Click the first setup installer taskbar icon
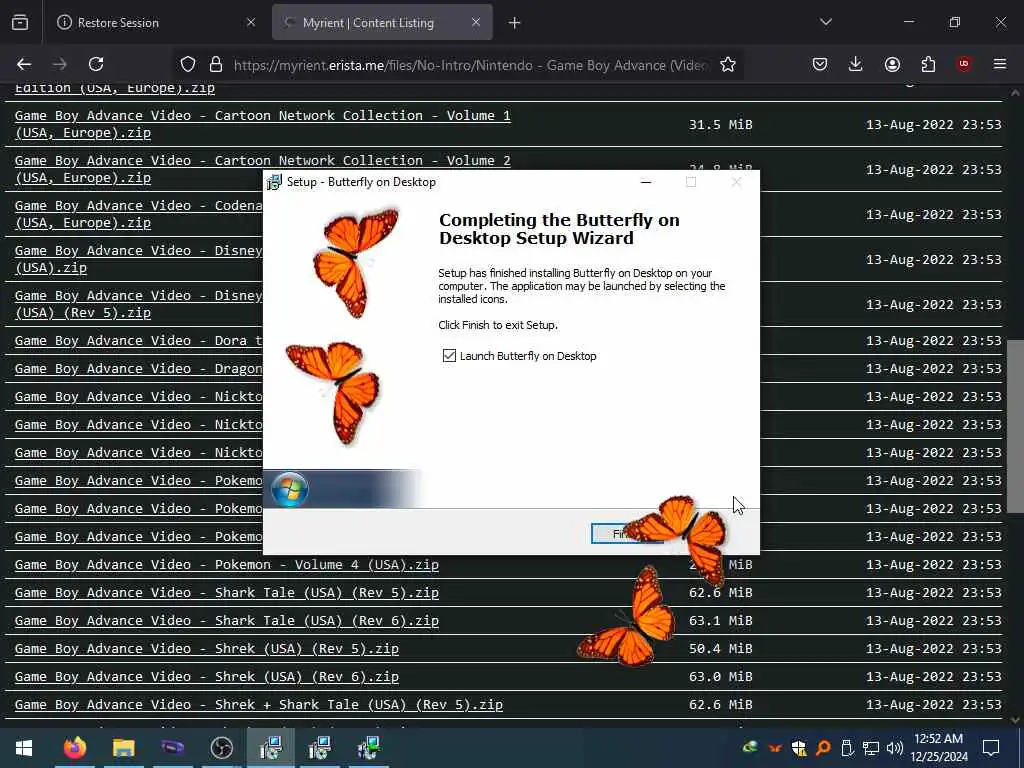This screenshot has width=1024, height=768. (x=270, y=748)
